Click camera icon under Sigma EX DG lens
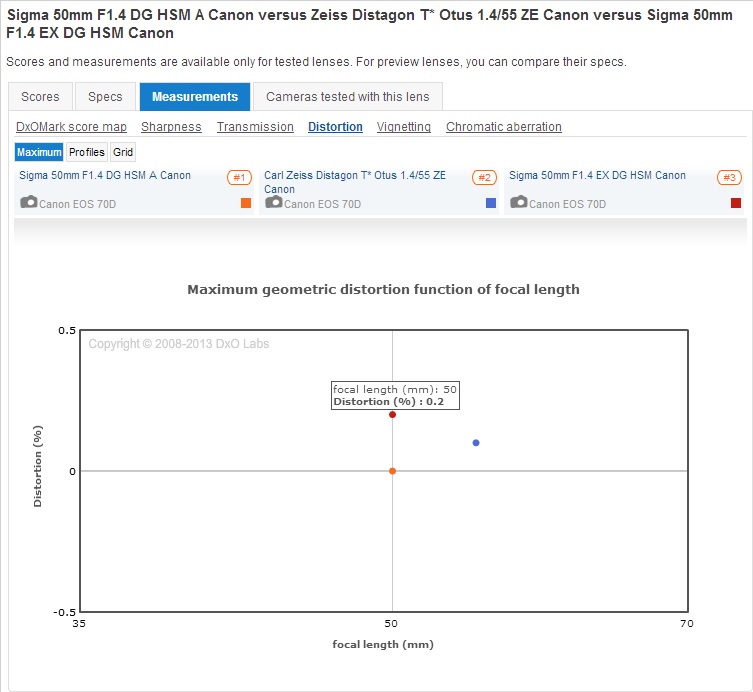 pos(518,203)
